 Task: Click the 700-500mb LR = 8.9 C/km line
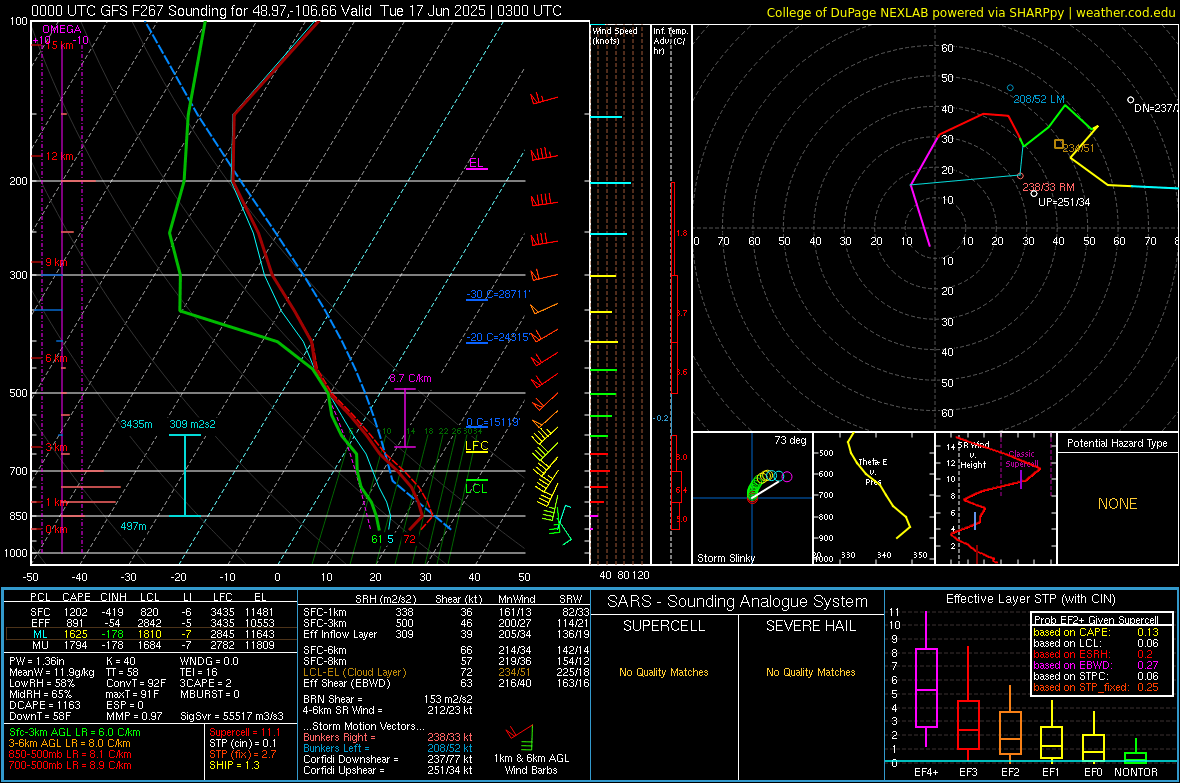tap(70, 765)
